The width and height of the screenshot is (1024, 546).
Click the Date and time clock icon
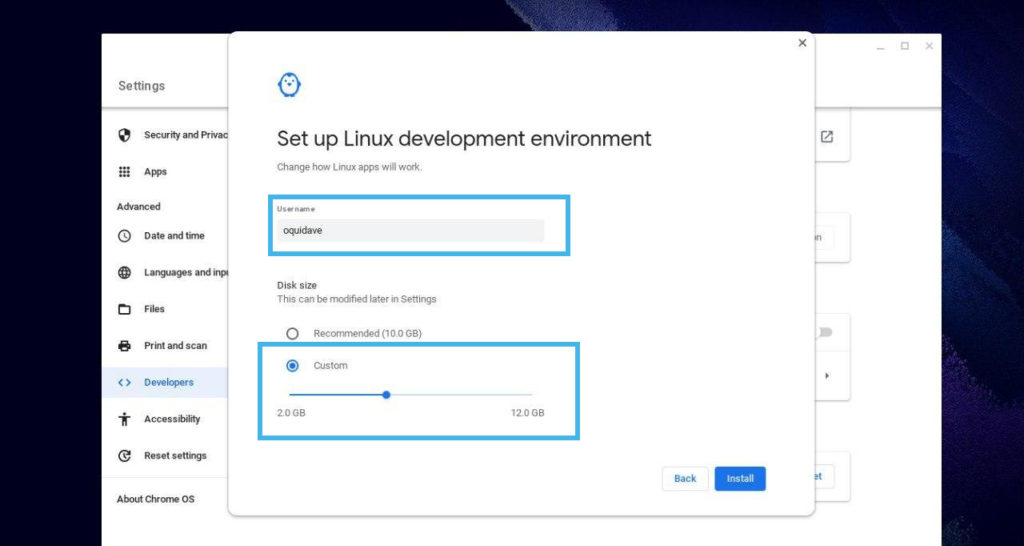pos(124,236)
